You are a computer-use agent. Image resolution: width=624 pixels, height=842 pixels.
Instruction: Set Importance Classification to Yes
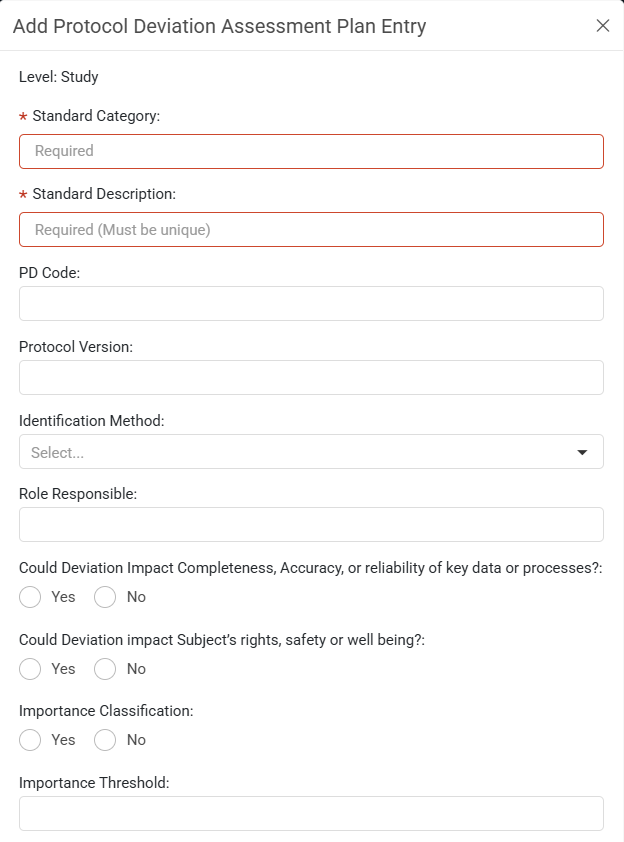(x=30, y=740)
